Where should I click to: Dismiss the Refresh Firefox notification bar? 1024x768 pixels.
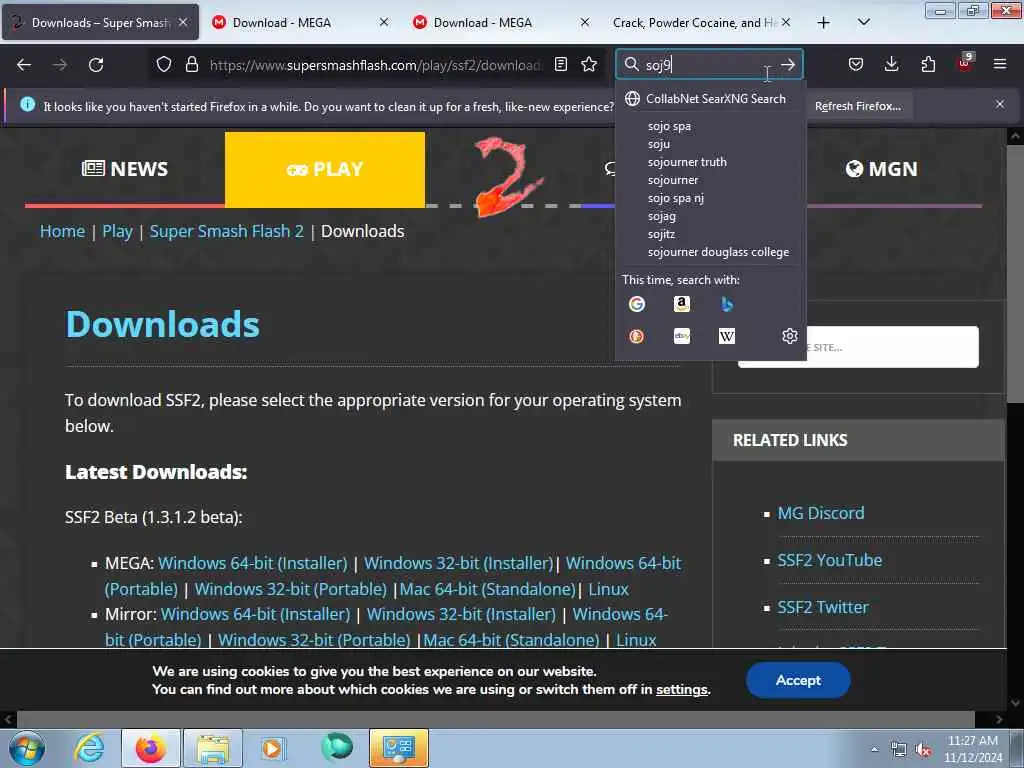pos(1000,104)
